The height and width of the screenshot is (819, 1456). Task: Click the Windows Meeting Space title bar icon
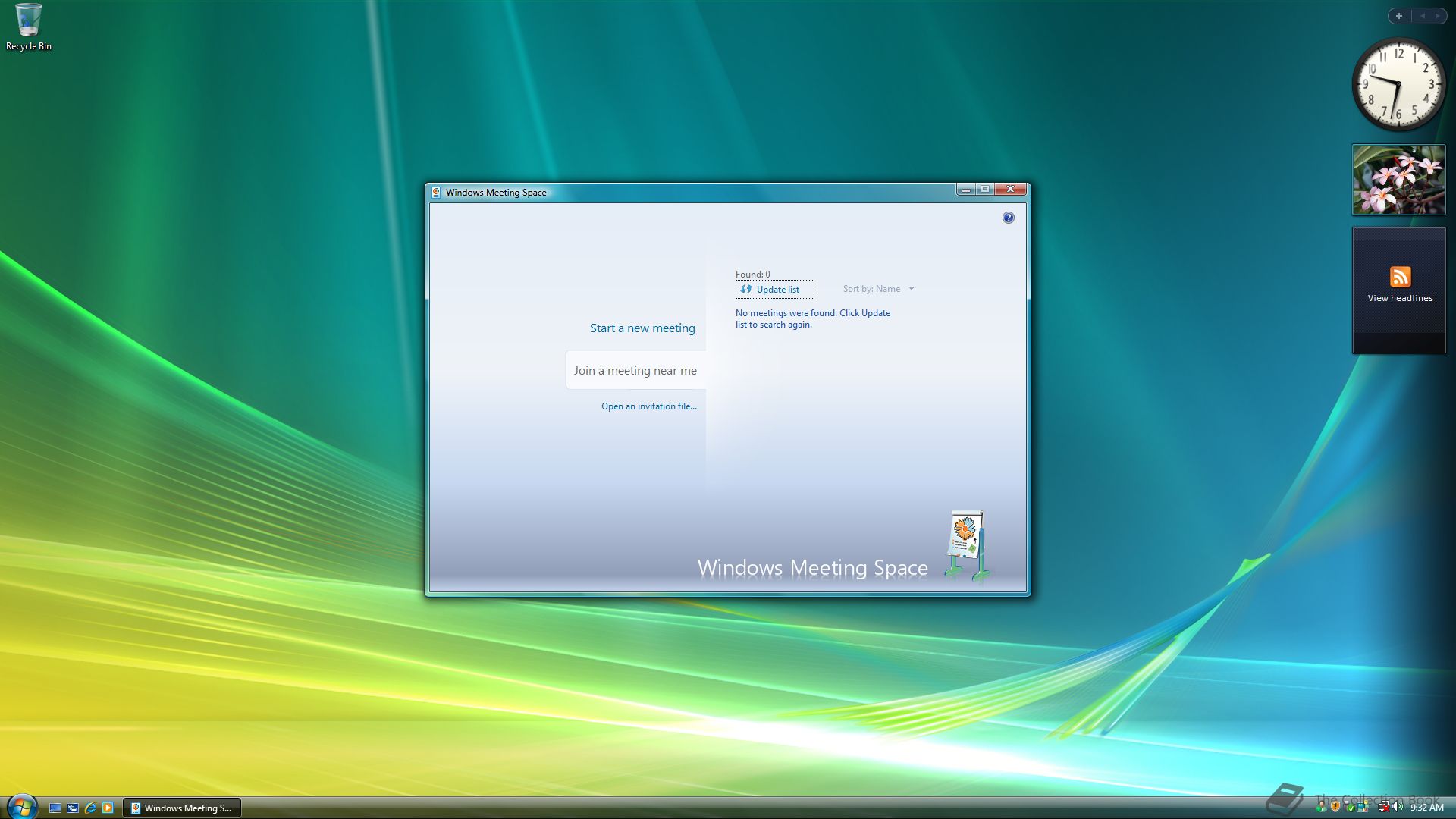click(436, 193)
